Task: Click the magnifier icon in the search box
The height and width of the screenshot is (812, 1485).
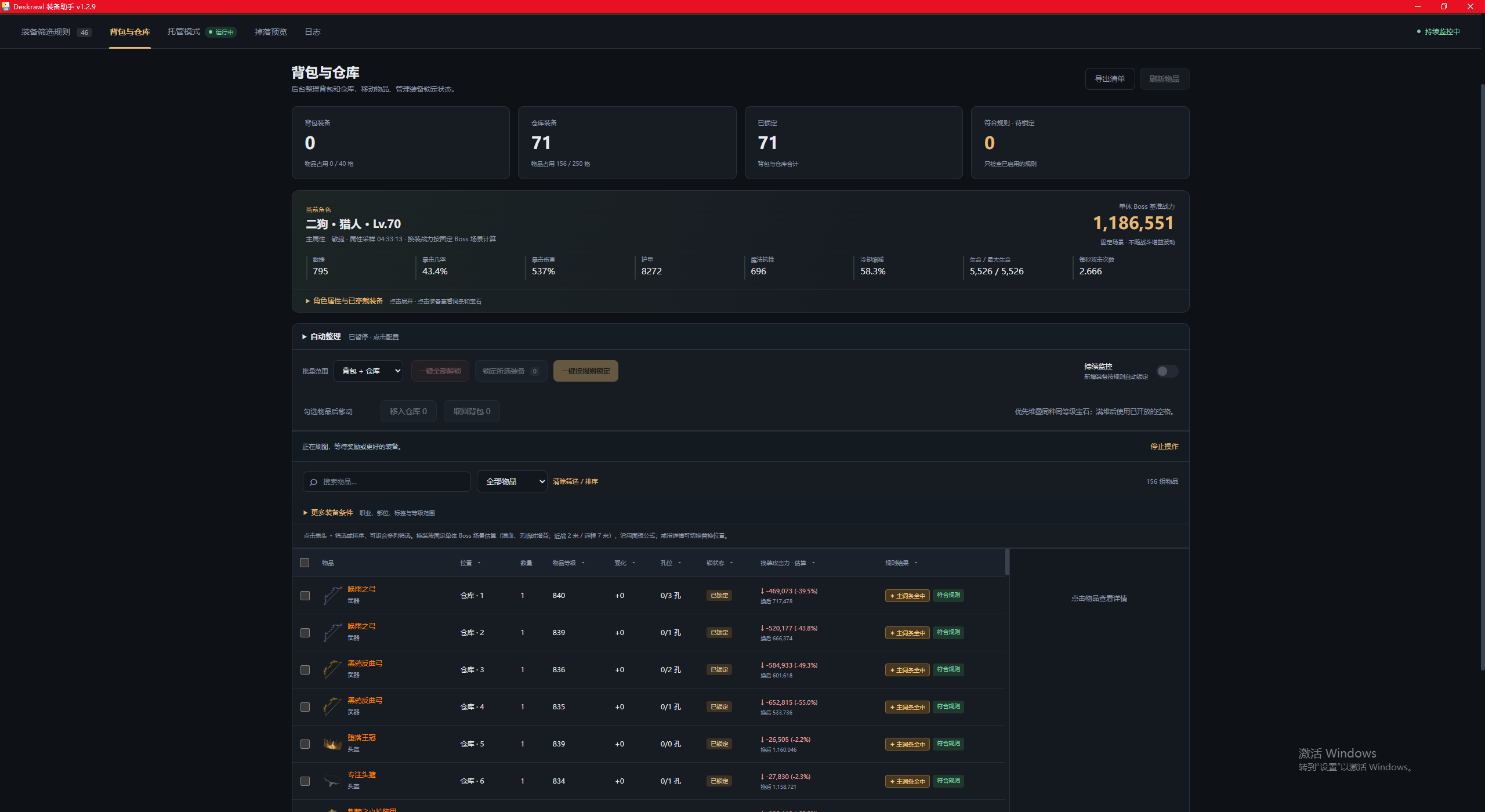Action: coord(313,482)
